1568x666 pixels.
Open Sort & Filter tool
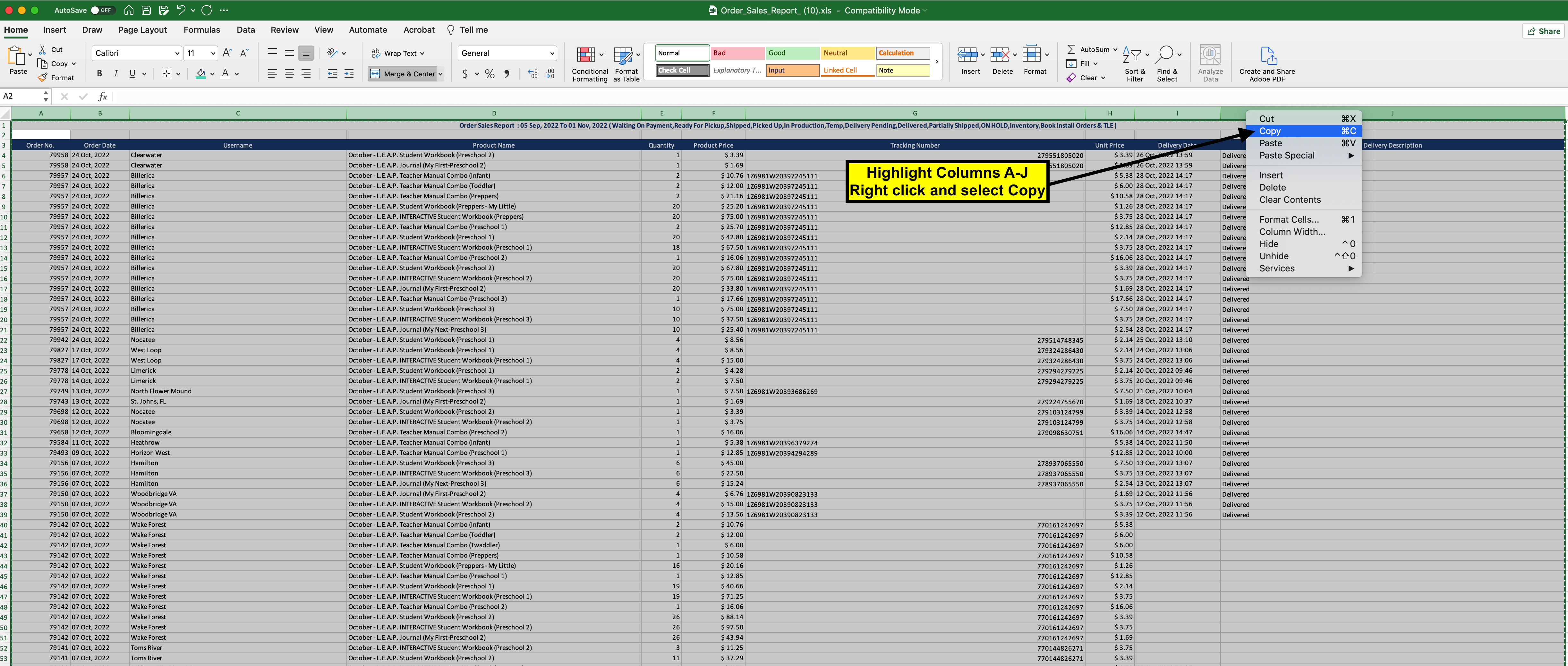coord(1134,55)
